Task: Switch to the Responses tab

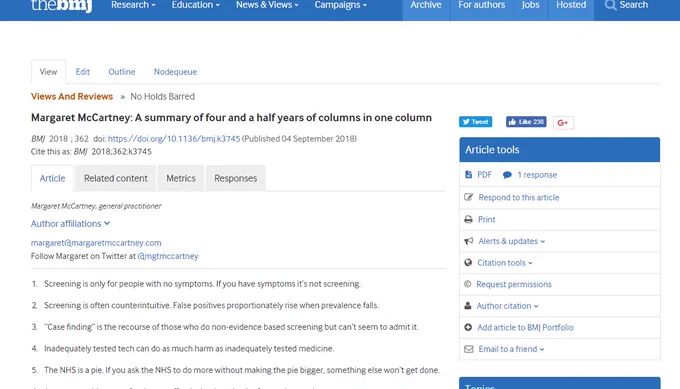Action: pyautogui.click(x=235, y=178)
